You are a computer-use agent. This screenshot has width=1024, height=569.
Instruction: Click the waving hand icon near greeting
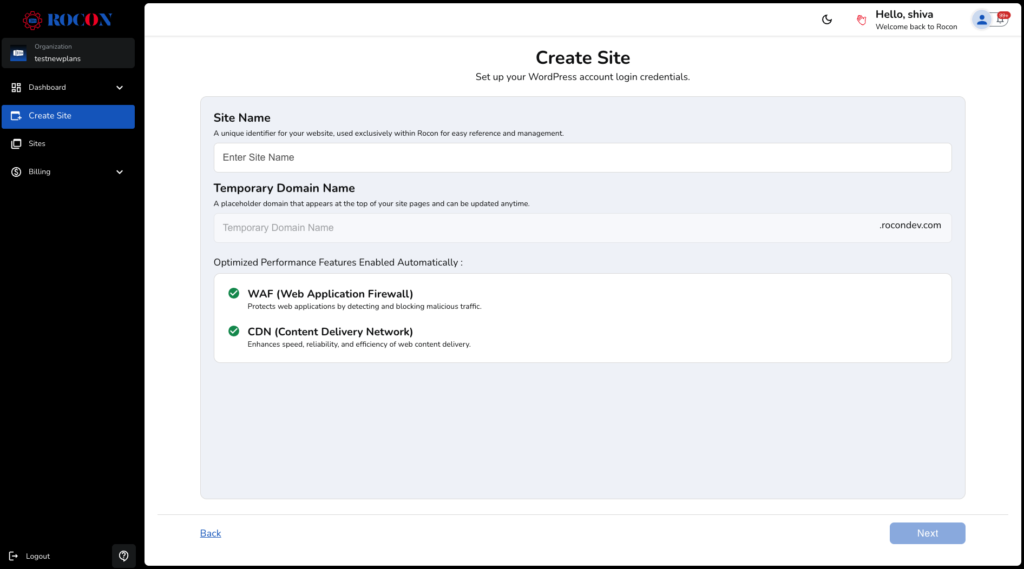(860, 20)
